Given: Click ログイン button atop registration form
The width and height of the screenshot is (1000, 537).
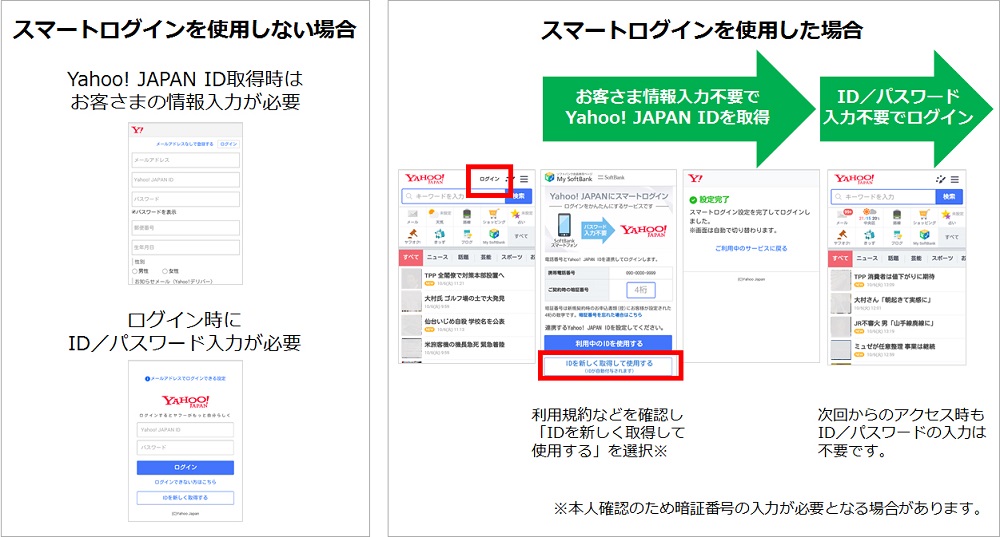Looking at the screenshot, I should tap(228, 144).
